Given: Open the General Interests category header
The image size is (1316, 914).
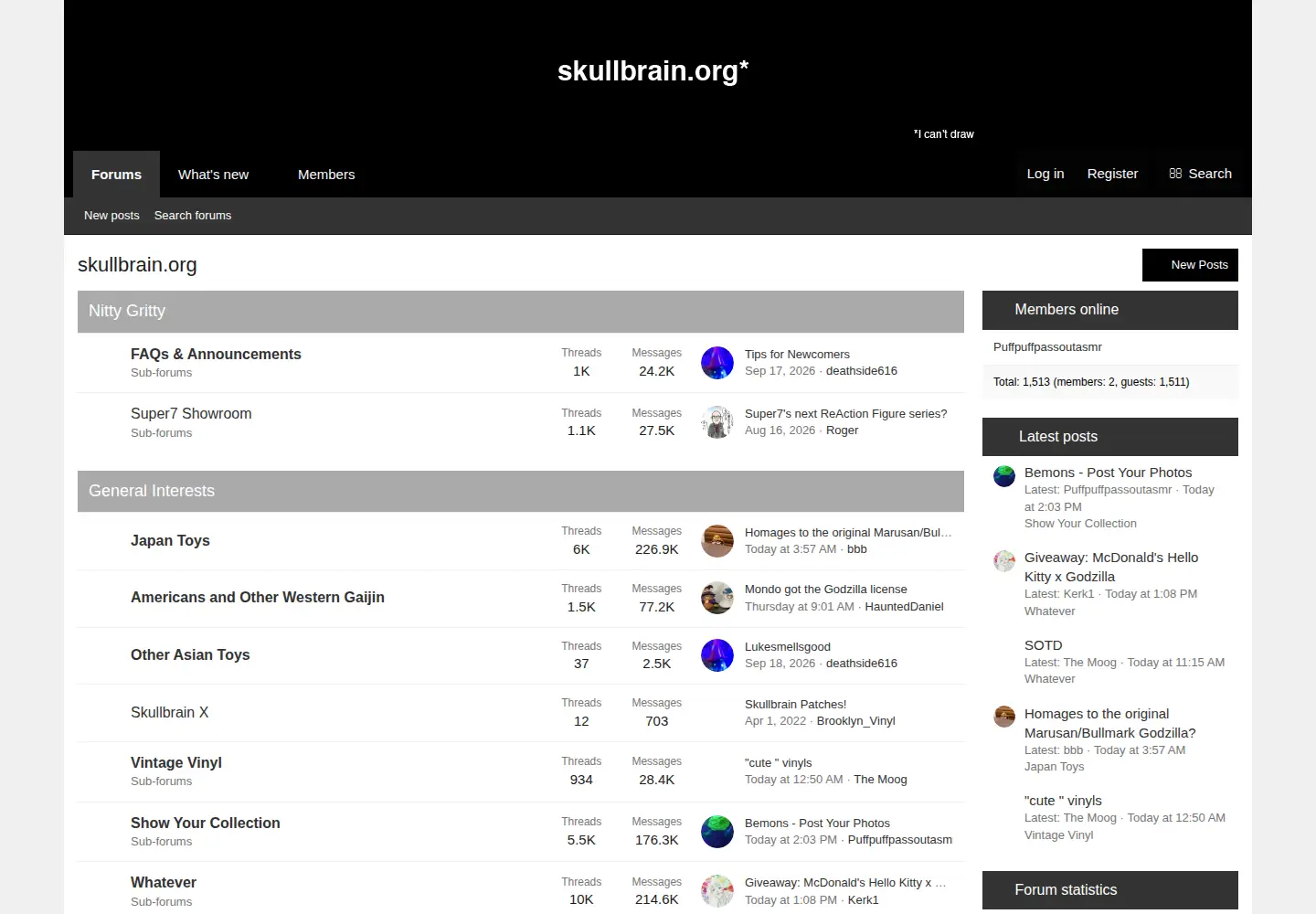Looking at the screenshot, I should 152,491.
